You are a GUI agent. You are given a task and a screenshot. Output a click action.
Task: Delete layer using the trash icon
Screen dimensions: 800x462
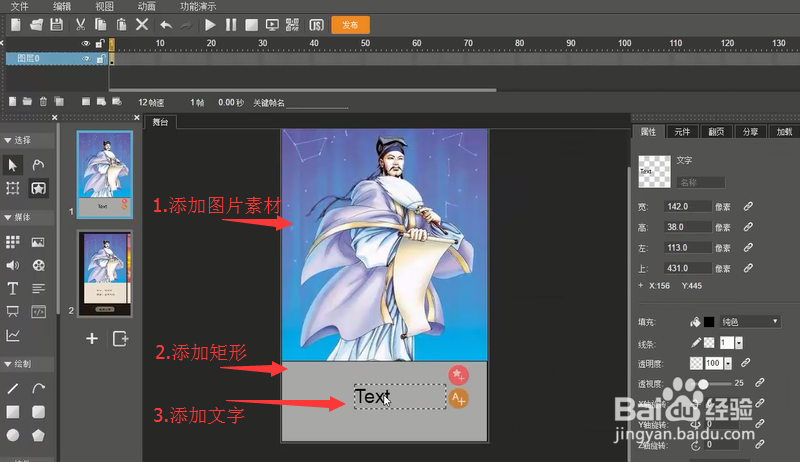coord(43,101)
